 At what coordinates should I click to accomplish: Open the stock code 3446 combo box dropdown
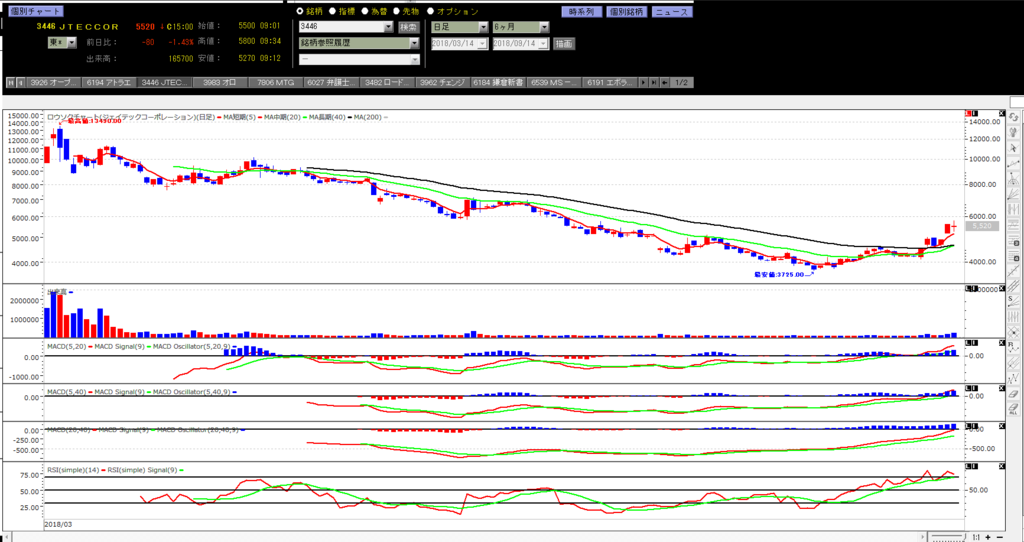click(x=389, y=27)
